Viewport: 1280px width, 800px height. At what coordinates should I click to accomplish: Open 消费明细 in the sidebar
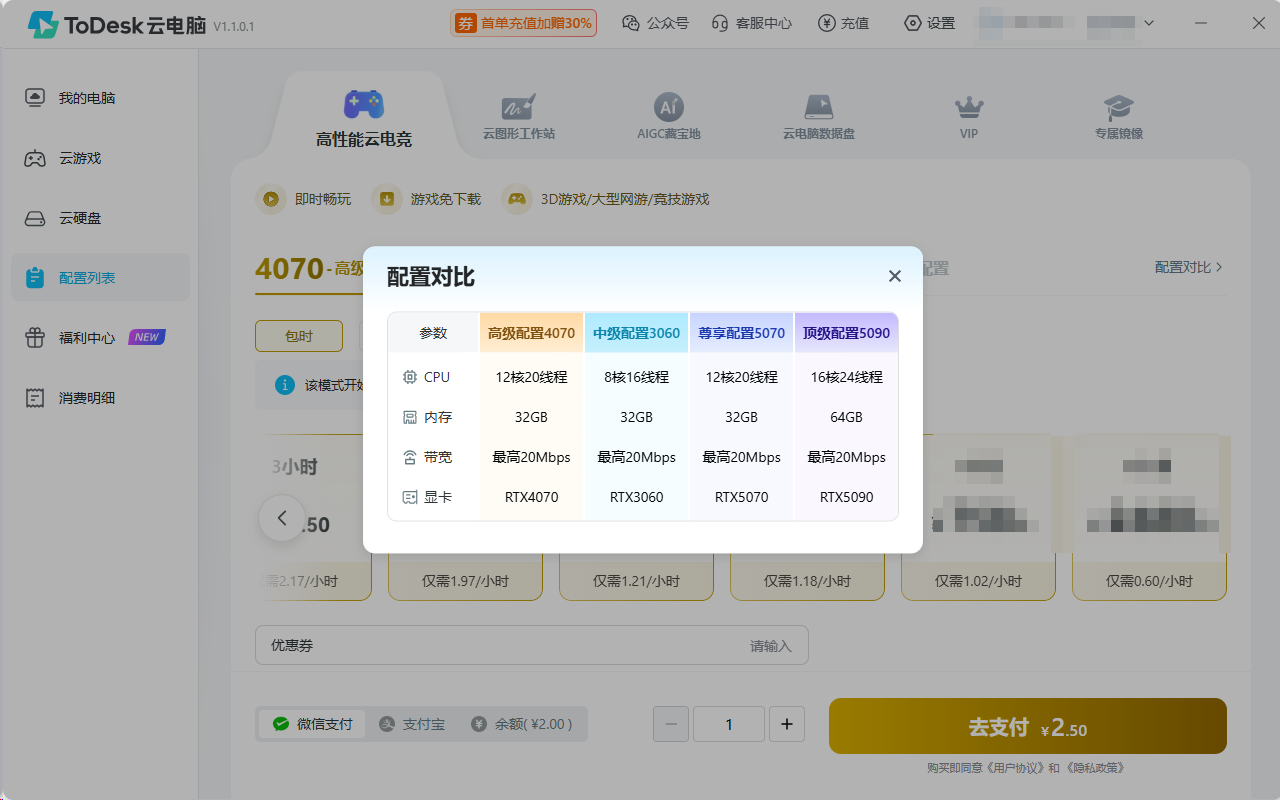[x=100, y=397]
